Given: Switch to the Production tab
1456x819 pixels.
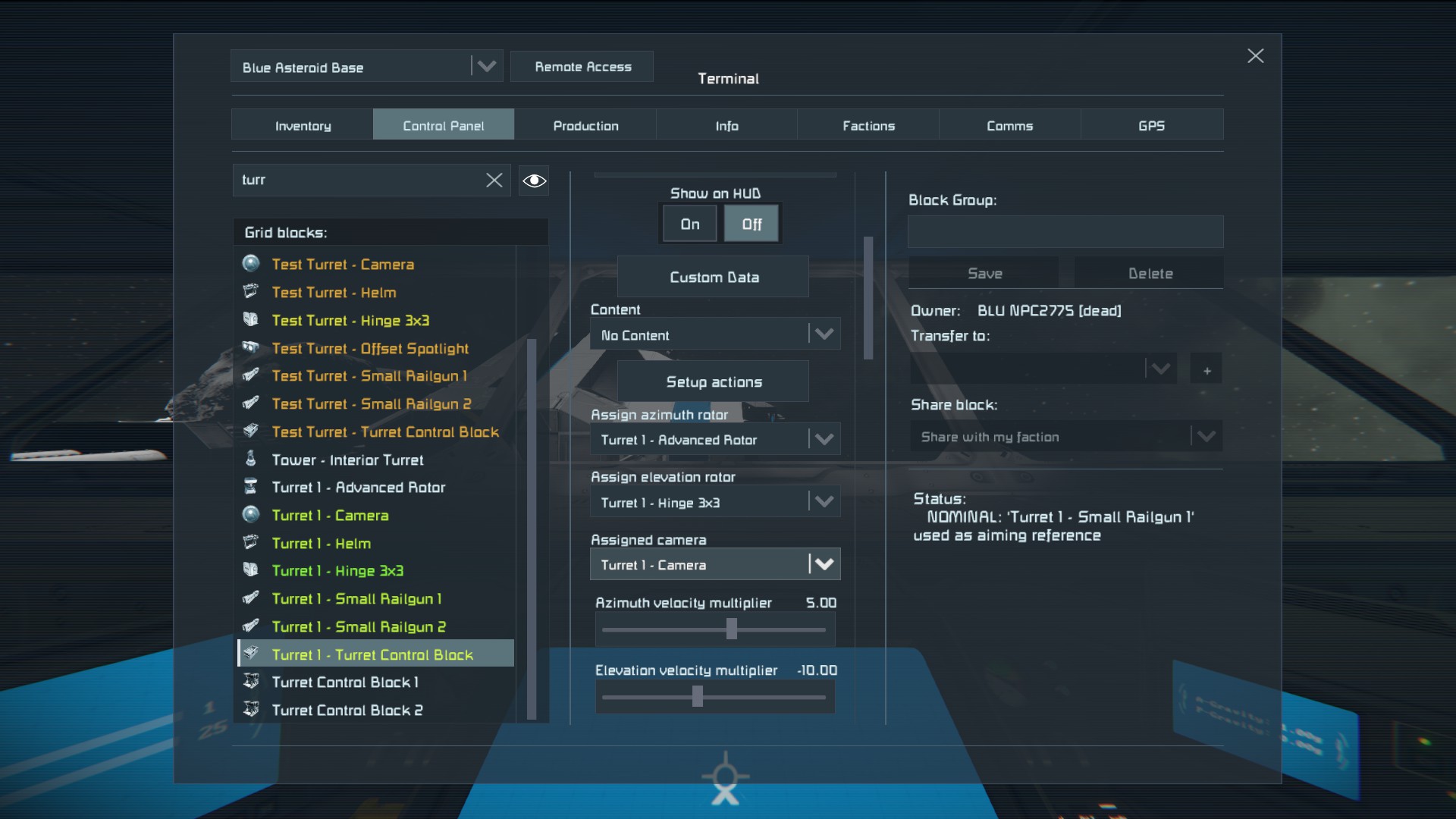Looking at the screenshot, I should click(585, 126).
